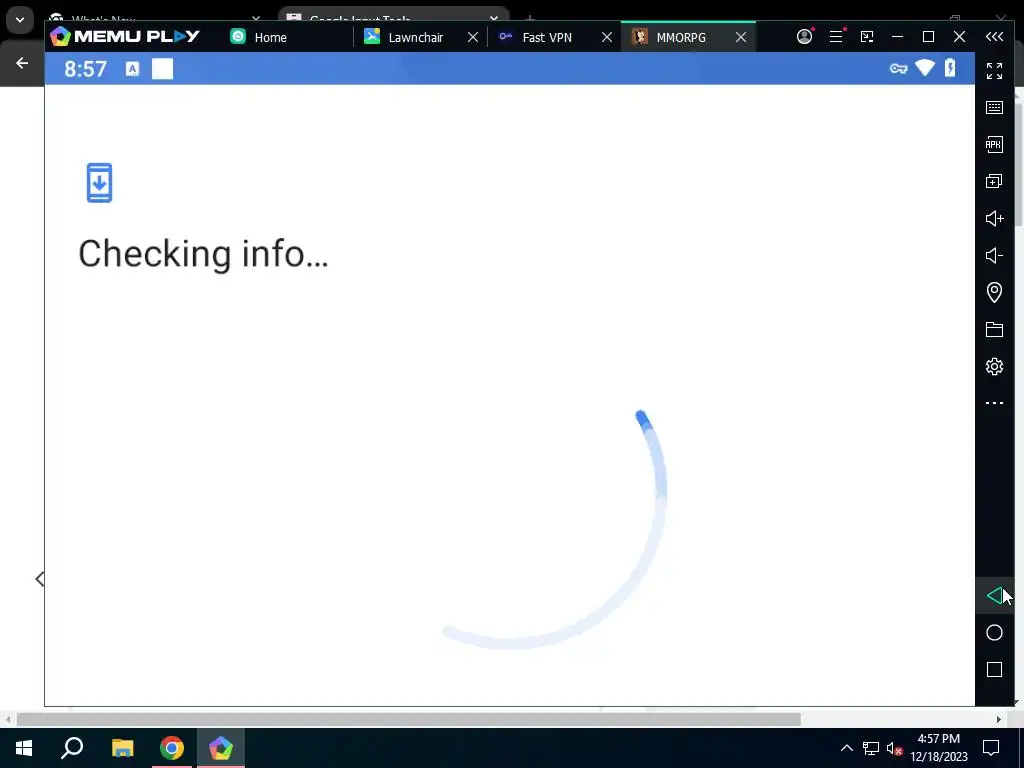Click the scrollbar left arrow
This screenshot has height=768, width=1024.
(x=8, y=719)
